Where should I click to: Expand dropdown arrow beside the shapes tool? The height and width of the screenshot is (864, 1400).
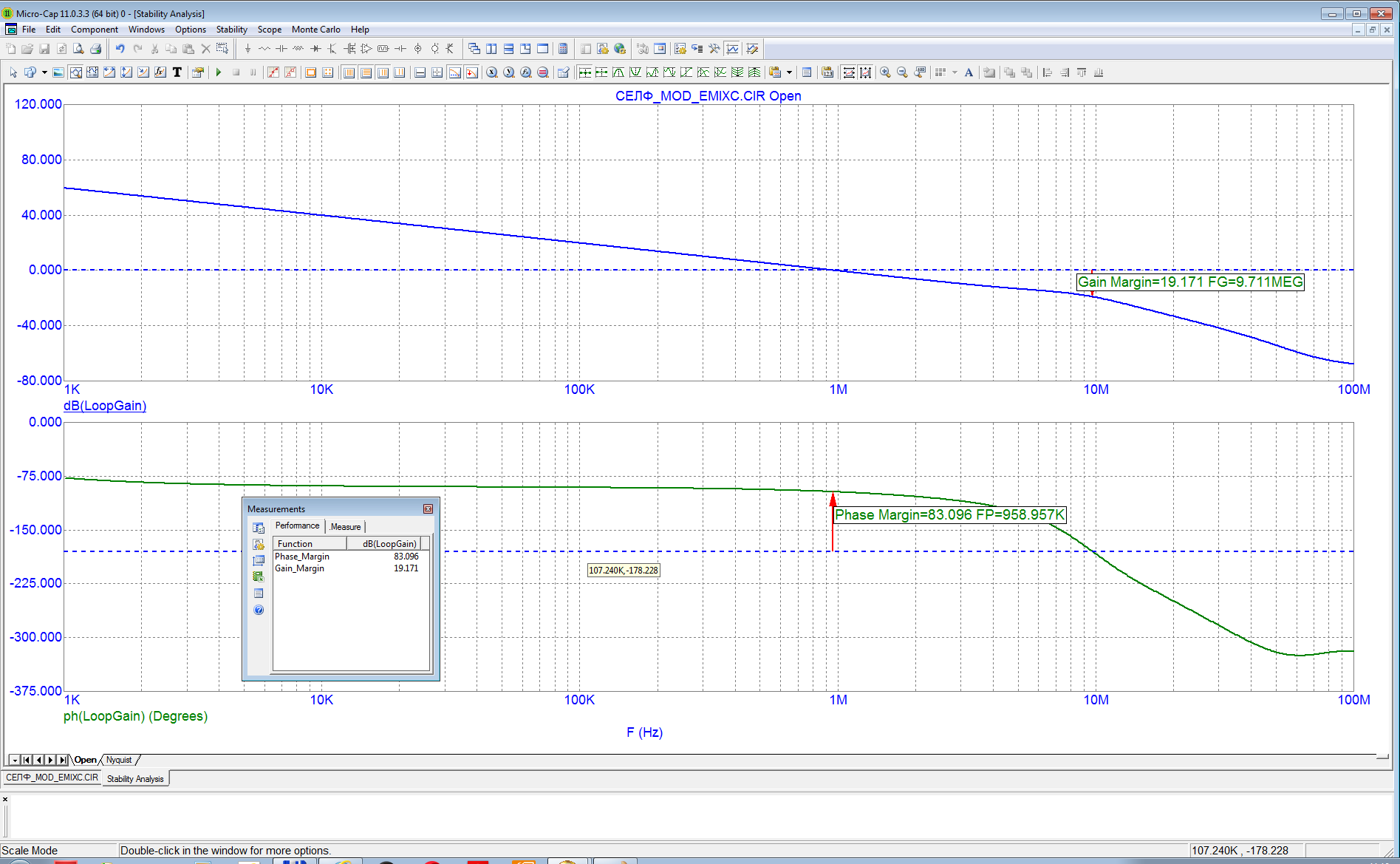point(44,72)
